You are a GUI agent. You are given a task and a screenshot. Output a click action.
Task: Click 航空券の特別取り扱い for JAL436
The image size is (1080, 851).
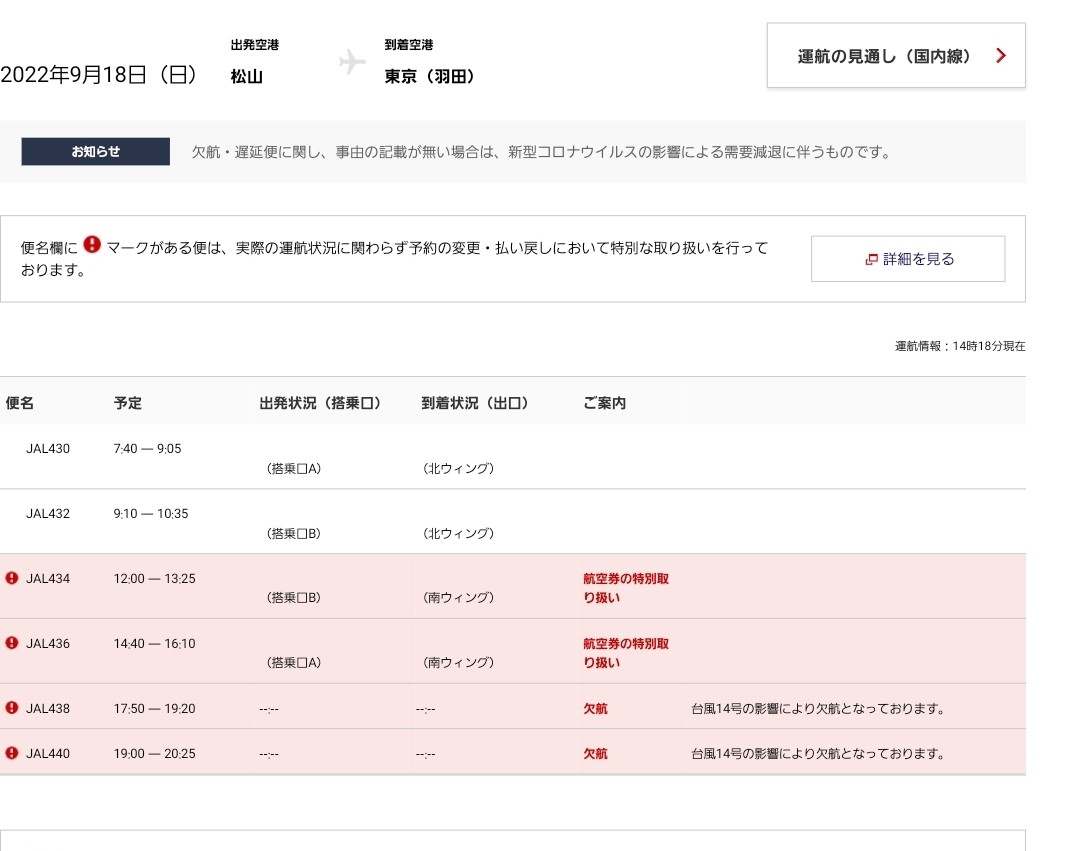pyautogui.click(x=626, y=653)
